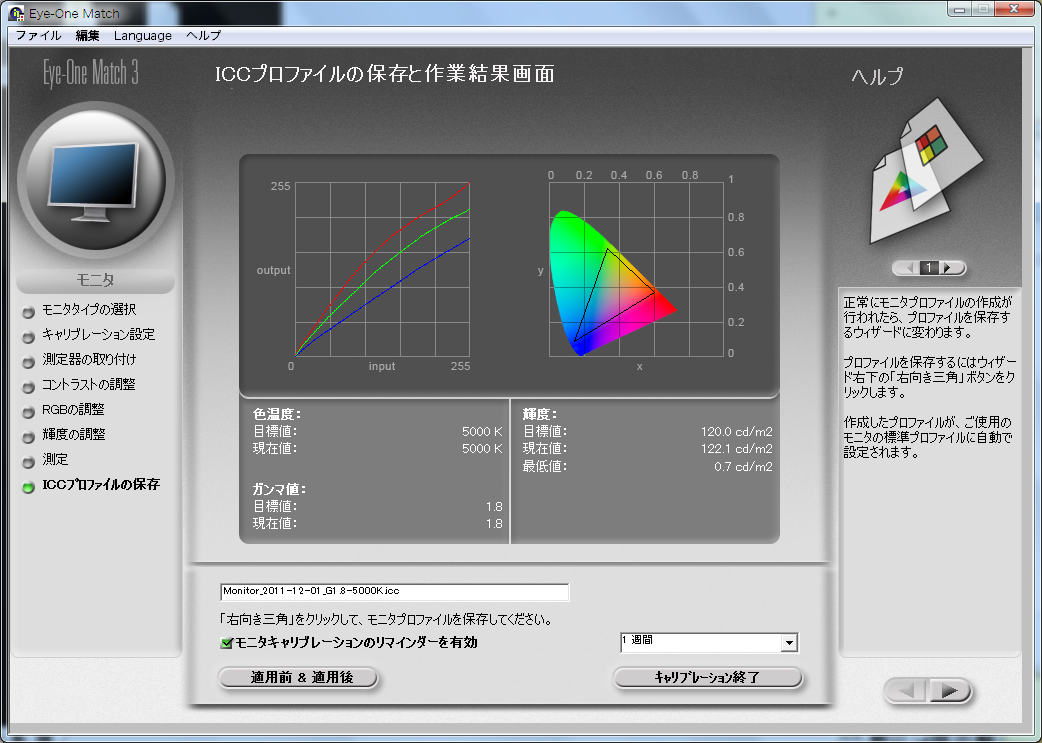This screenshot has width=1042, height=743.
Task: Select step モニタタイプの選択
Action: pyautogui.click(x=89, y=310)
